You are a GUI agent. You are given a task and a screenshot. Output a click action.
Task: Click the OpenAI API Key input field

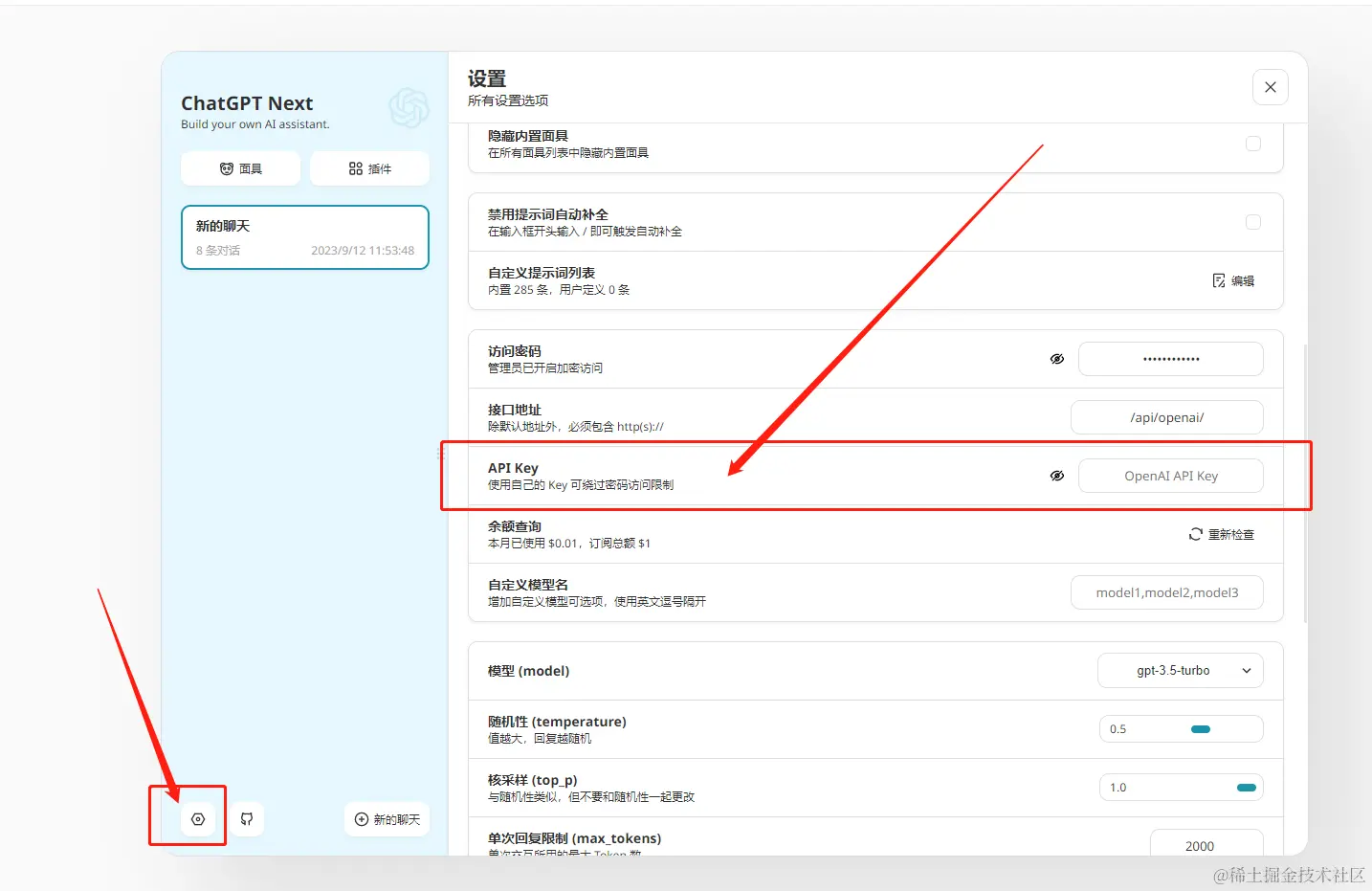pos(1171,476)
